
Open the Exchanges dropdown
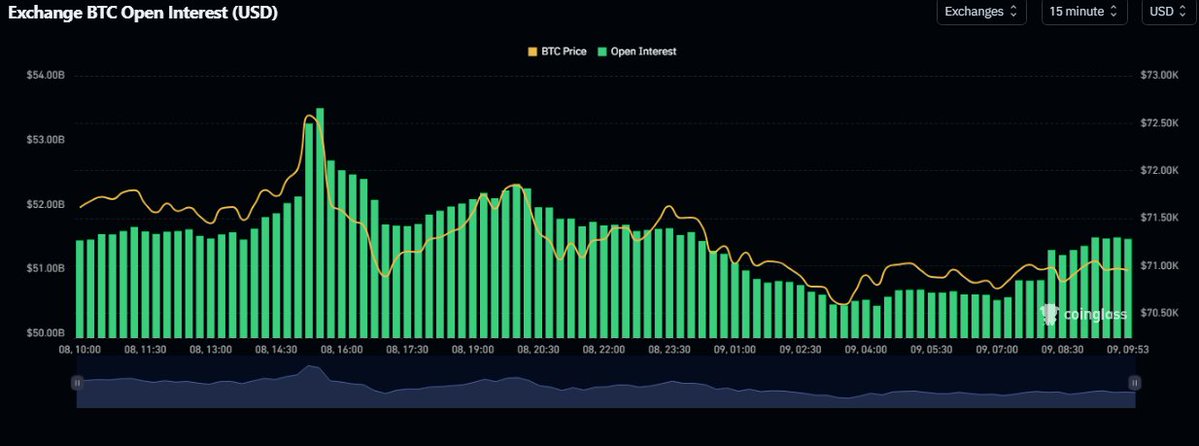(980, 12)
